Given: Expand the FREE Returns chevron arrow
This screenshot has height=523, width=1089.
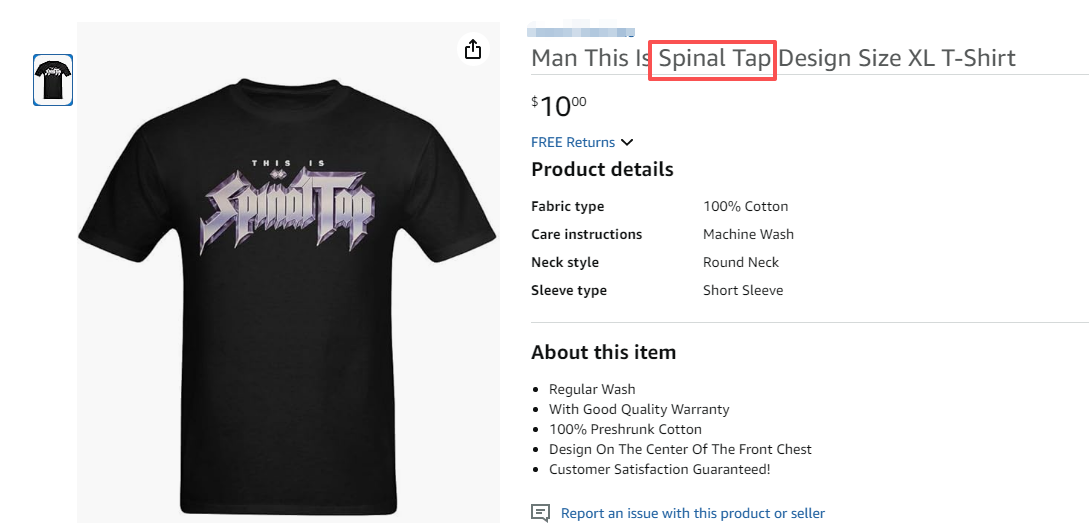Looking at the screenshot, I should 627,143.
